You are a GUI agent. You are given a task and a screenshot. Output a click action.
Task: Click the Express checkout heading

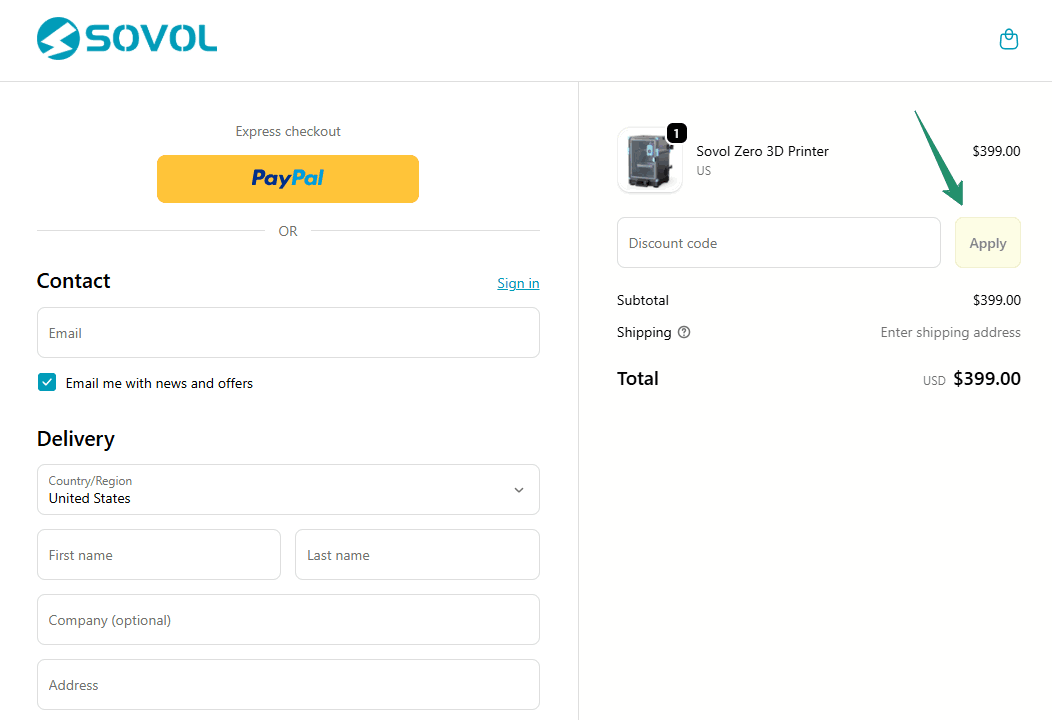(288, 132)
